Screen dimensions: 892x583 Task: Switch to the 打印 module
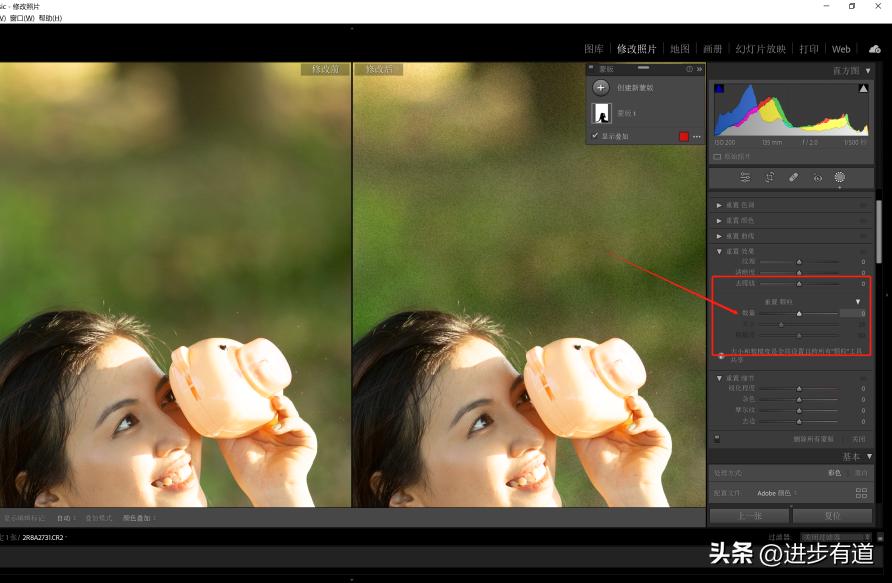tap(809, 49)
